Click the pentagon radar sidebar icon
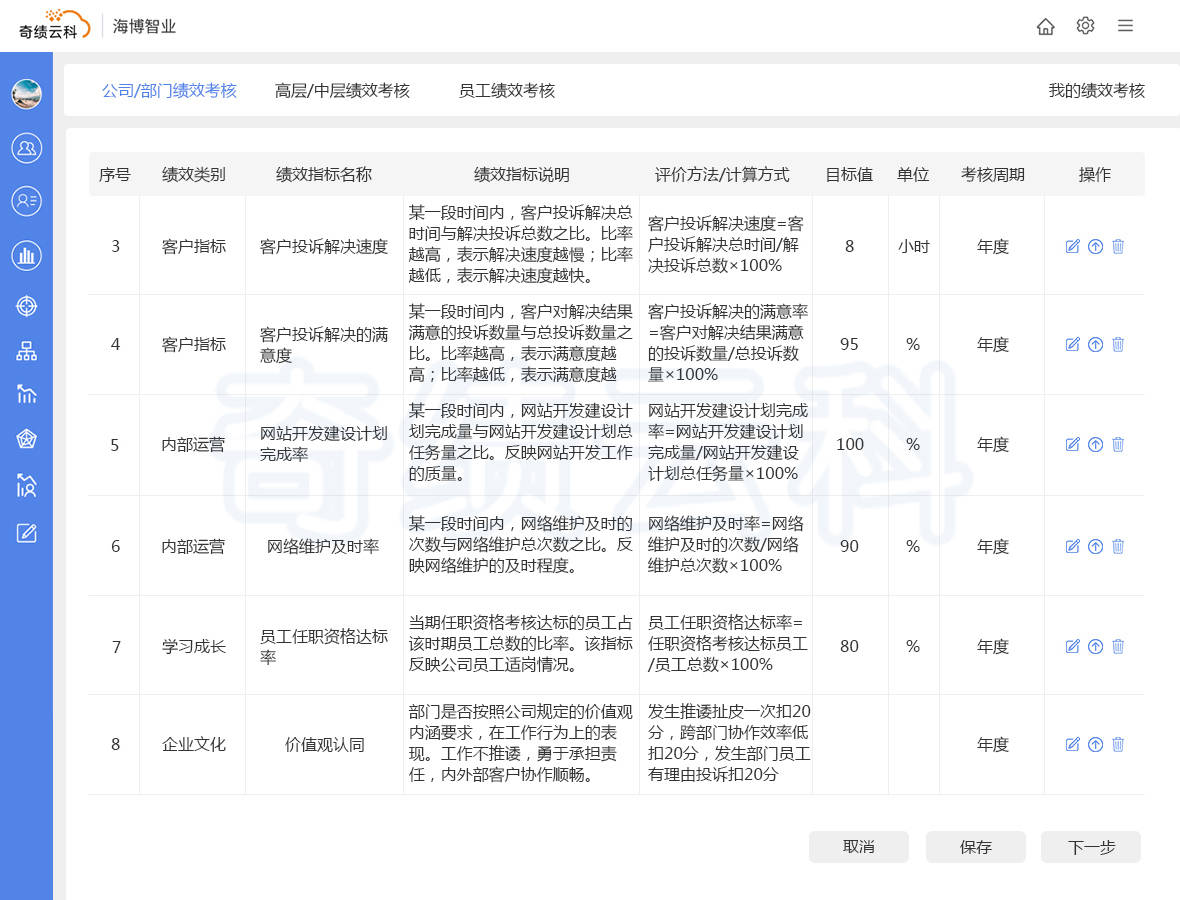The width and height of the screenshot is (1180, 900). tap(27, 439)
